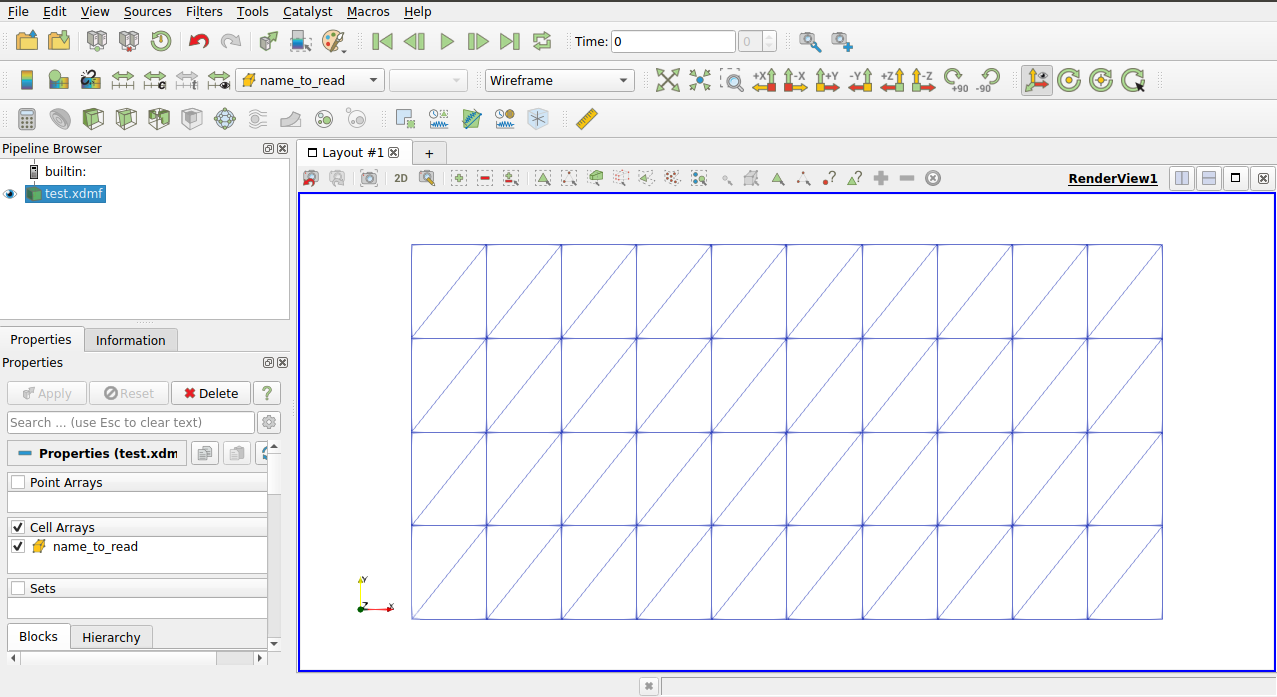Reset the camera with crossed-arrows icon
This screenshot has height=697, width=1277.
(x=668, y=80)
